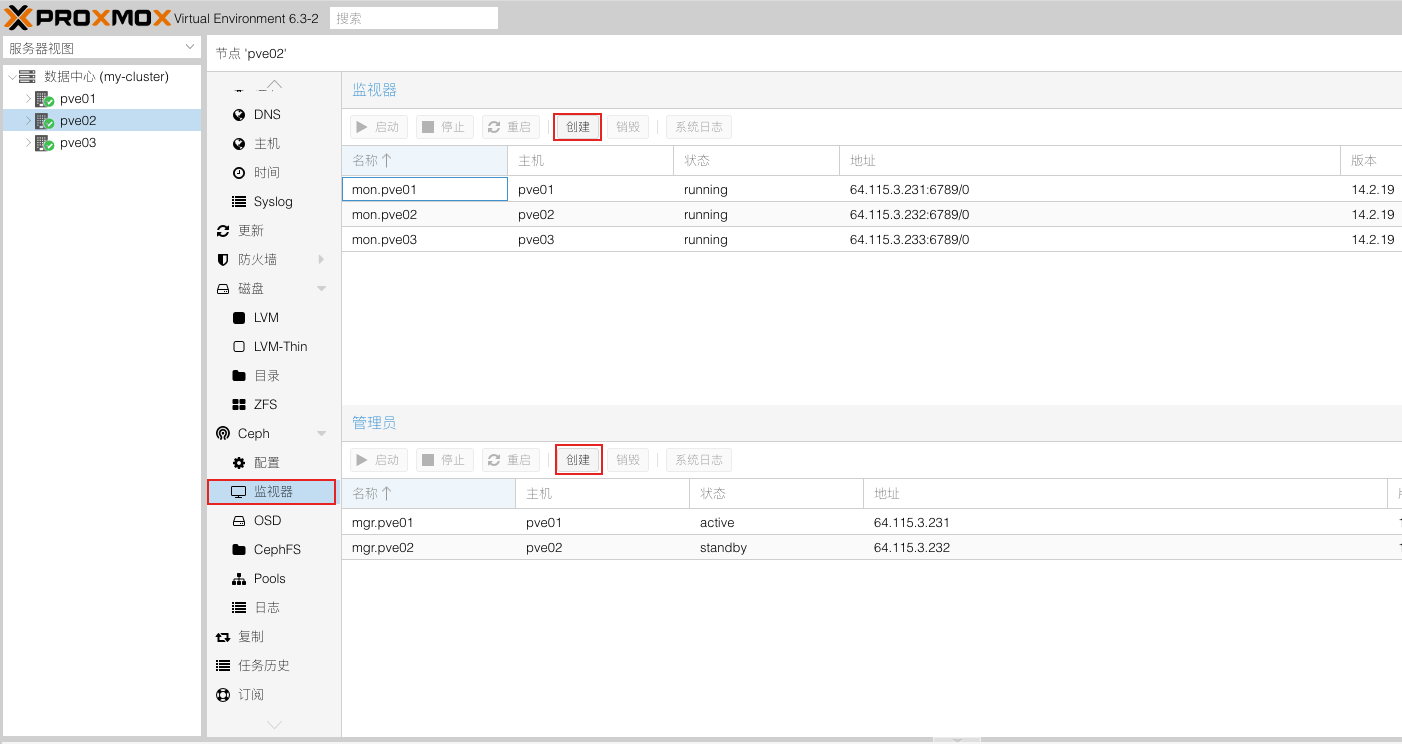Open 更新 refresh icon item

pyautogui.click(x=223, y=231)
